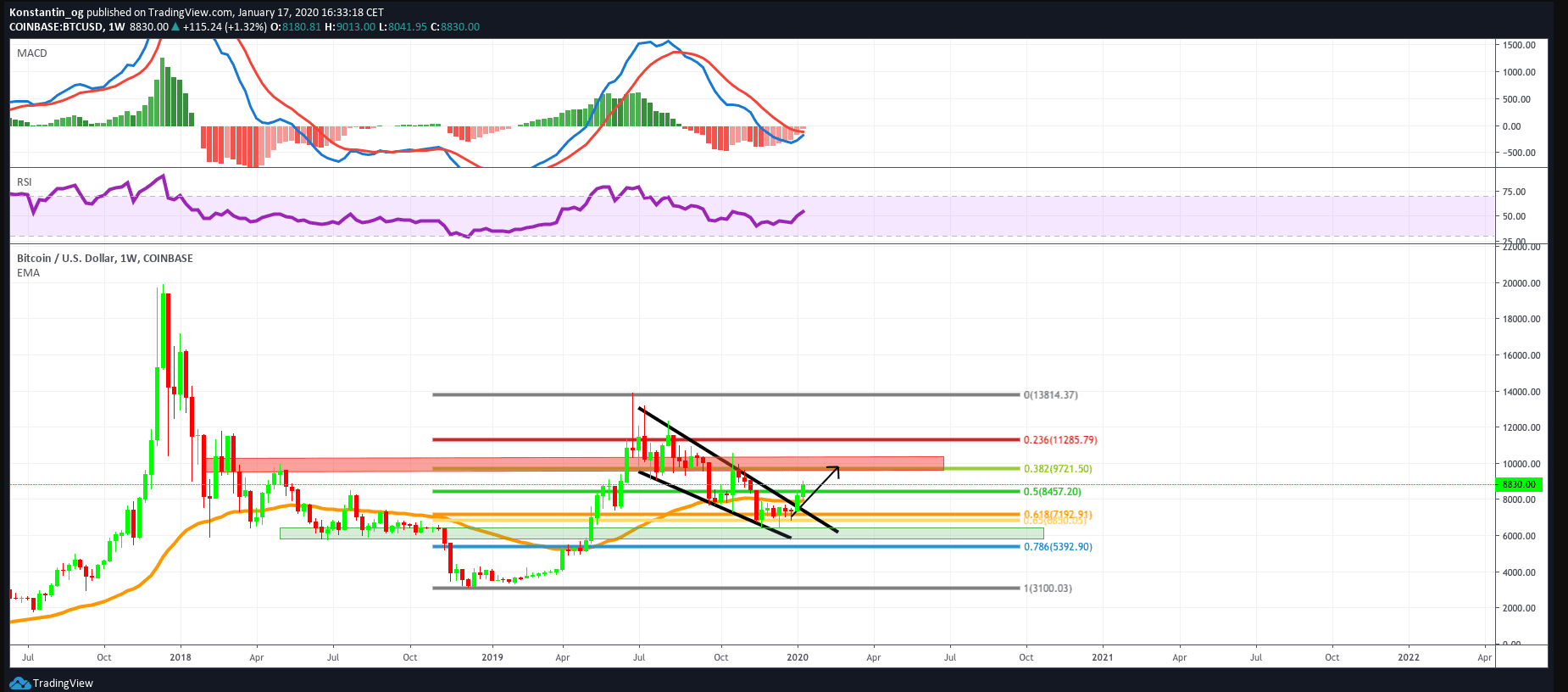Click the 0.786(5392.90) Fibonacci level label
Image resolution: width=1568 pixels, height=692 pixels.
1057,547
